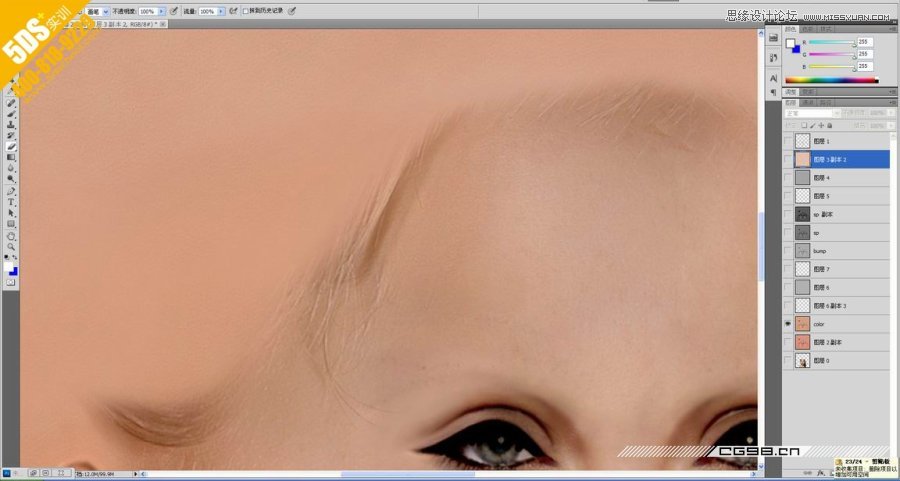900x481 pixels.
Task: Select the Rectangle shape tool
Action: (x=11, y=224)
